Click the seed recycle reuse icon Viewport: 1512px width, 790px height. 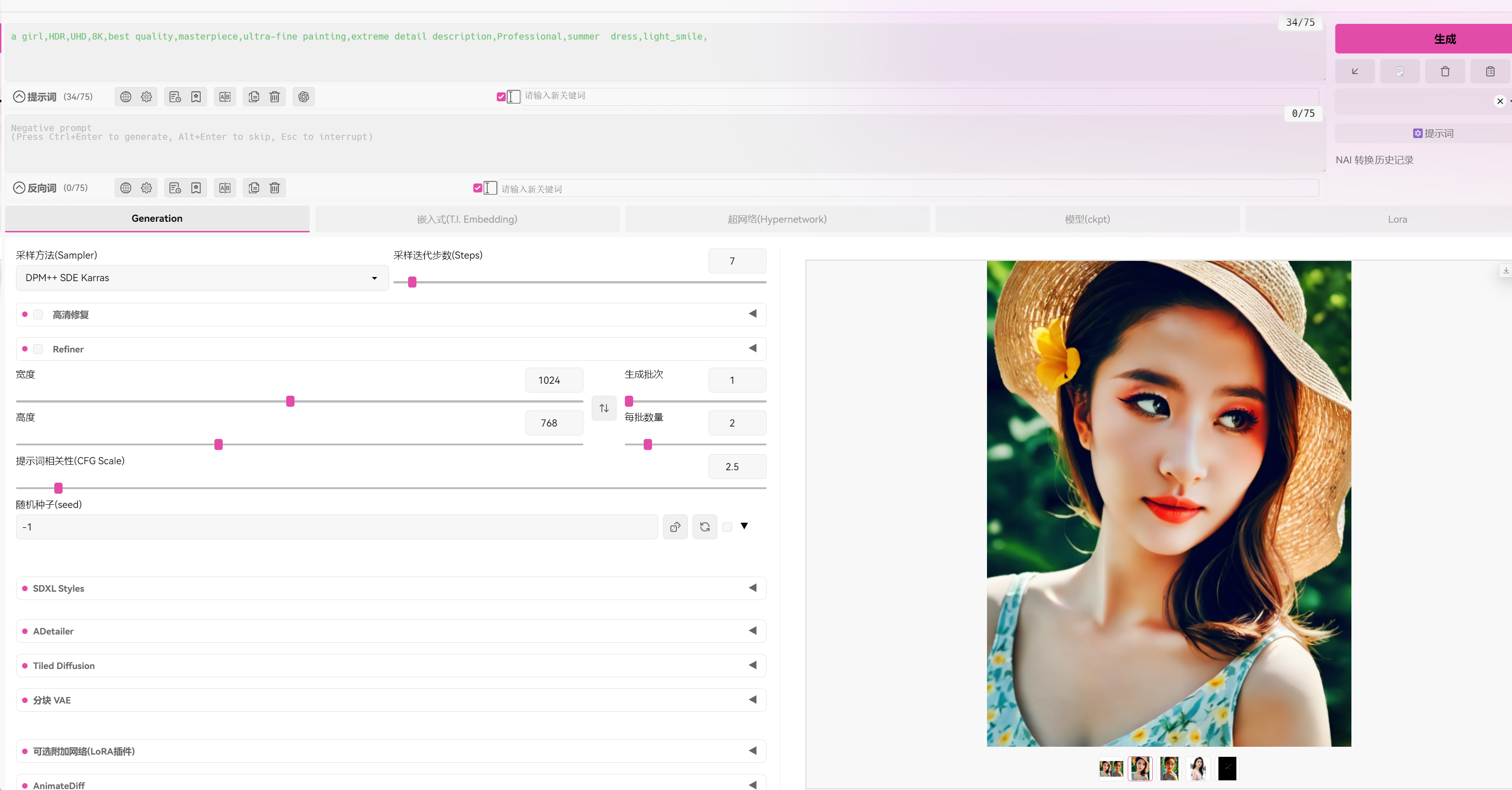point(705,527)
